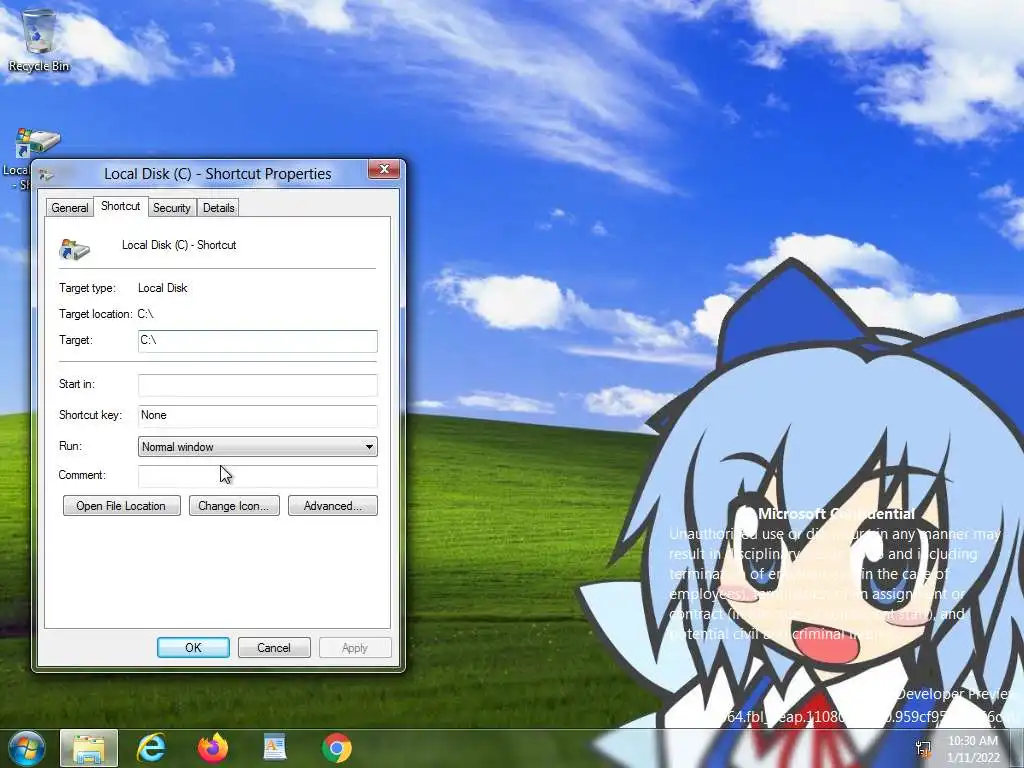Confirm with the OK button
Screen dimensions: 1024x768
[x=193, y=647]
